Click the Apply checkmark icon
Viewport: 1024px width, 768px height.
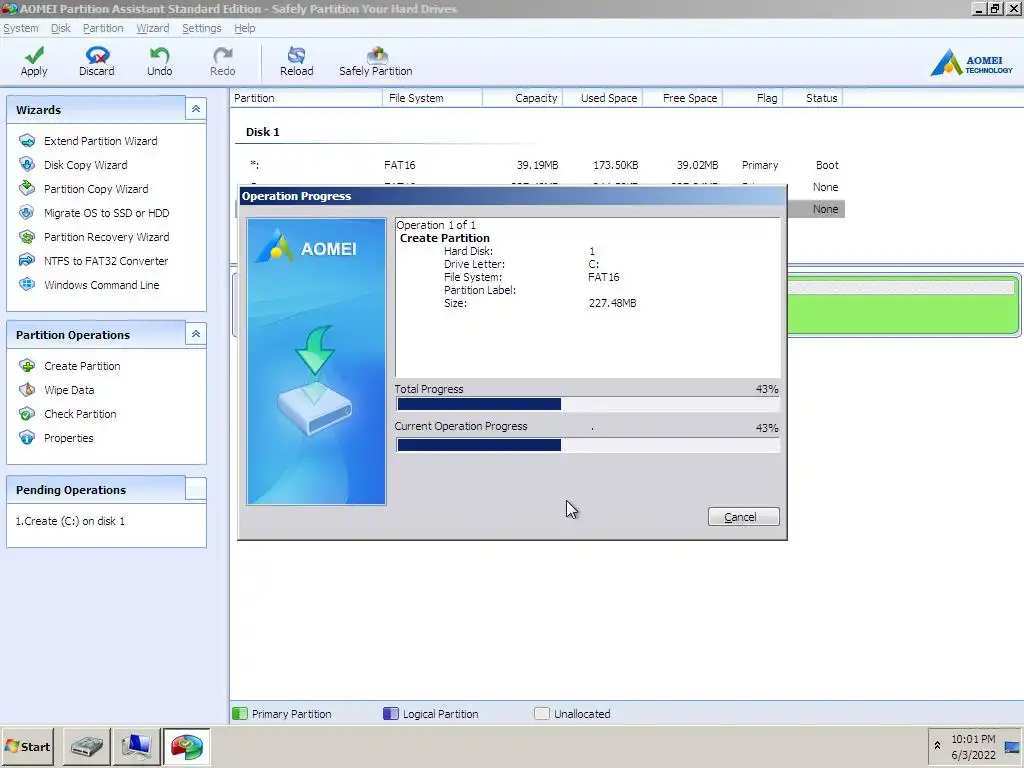[34, 56]
